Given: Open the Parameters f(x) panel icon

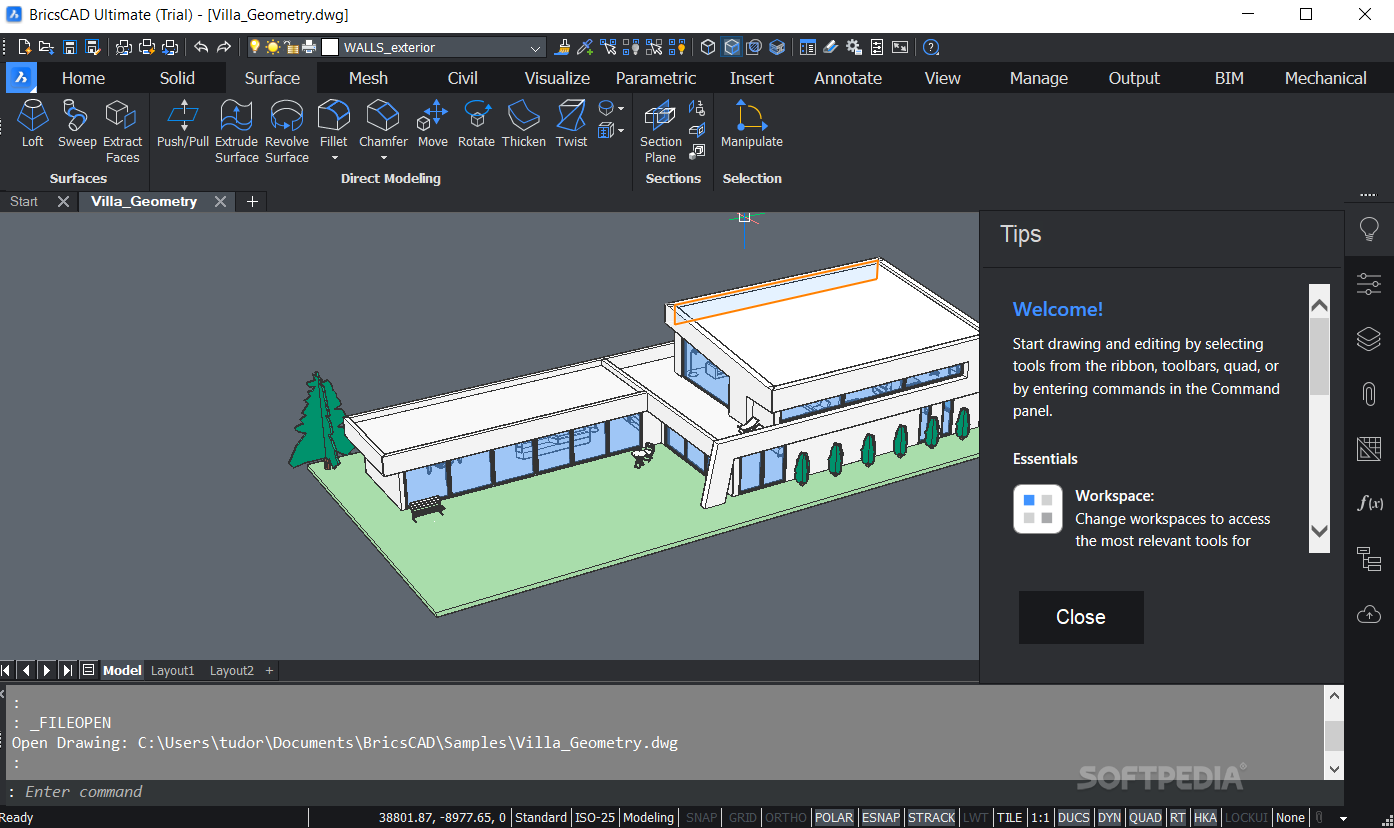Looking at the screenshot, I should point(1369,503).
